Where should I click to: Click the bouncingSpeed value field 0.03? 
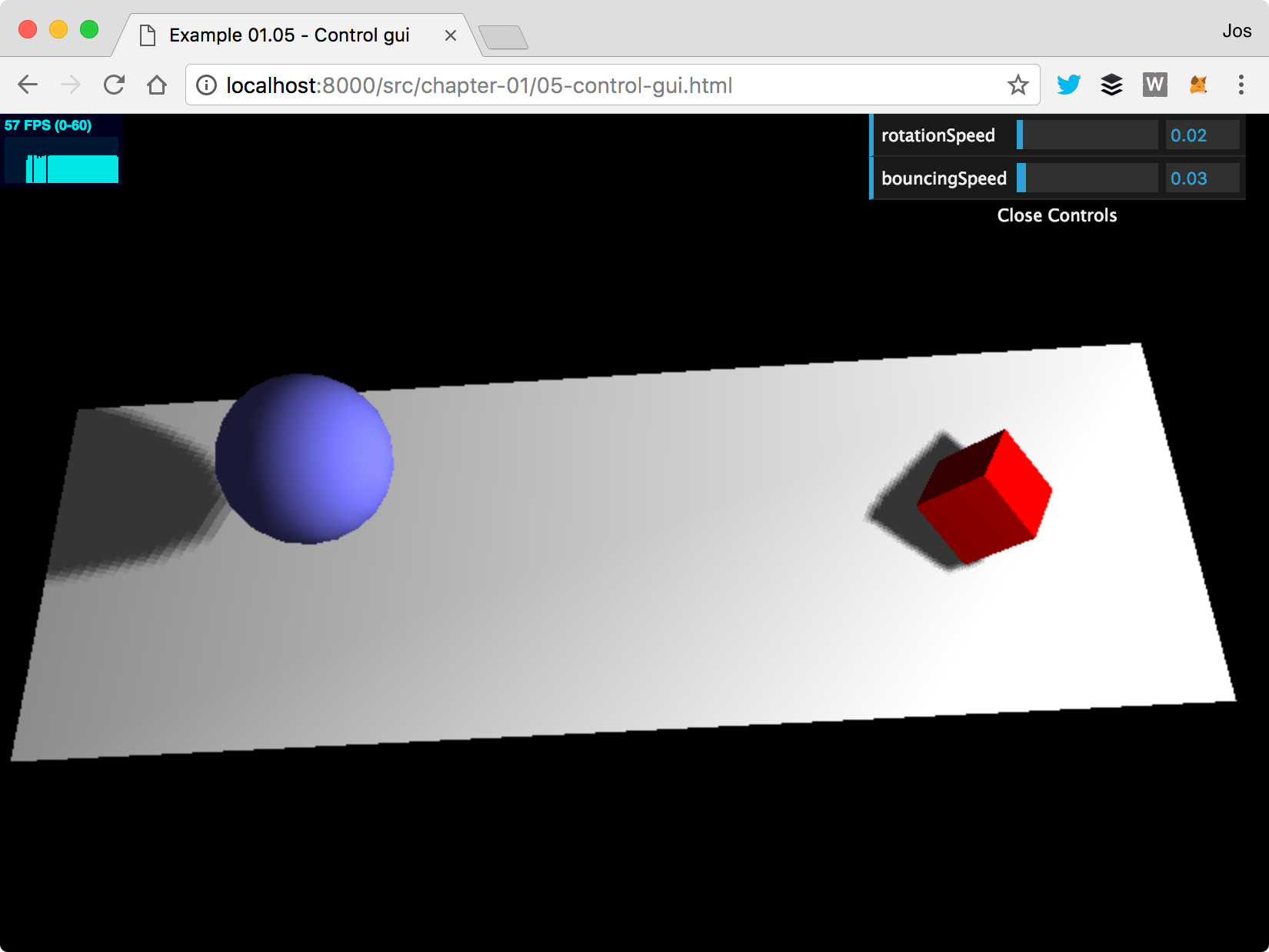(1201, 178)
